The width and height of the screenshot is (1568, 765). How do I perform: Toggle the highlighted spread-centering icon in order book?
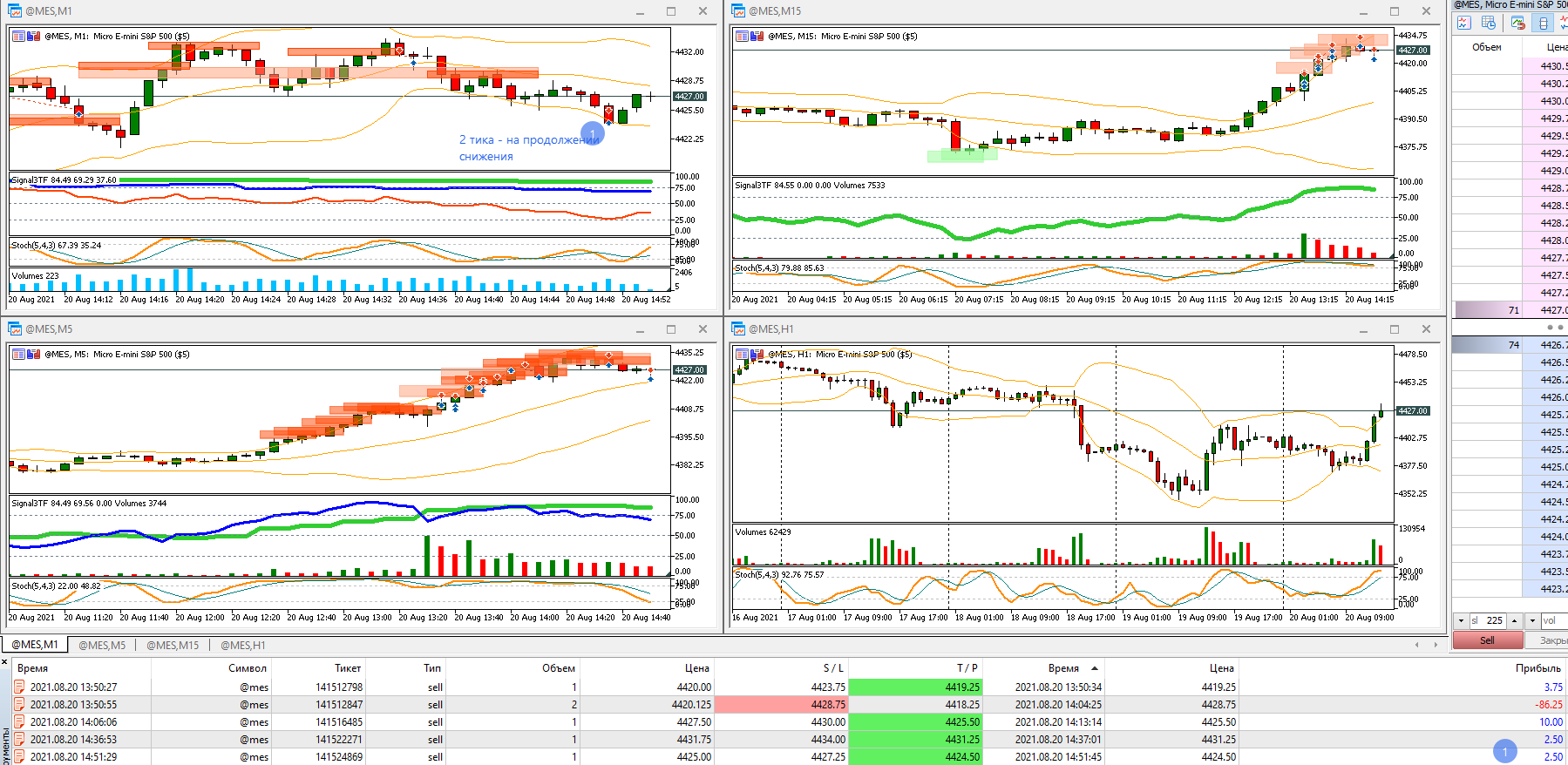1544,24
